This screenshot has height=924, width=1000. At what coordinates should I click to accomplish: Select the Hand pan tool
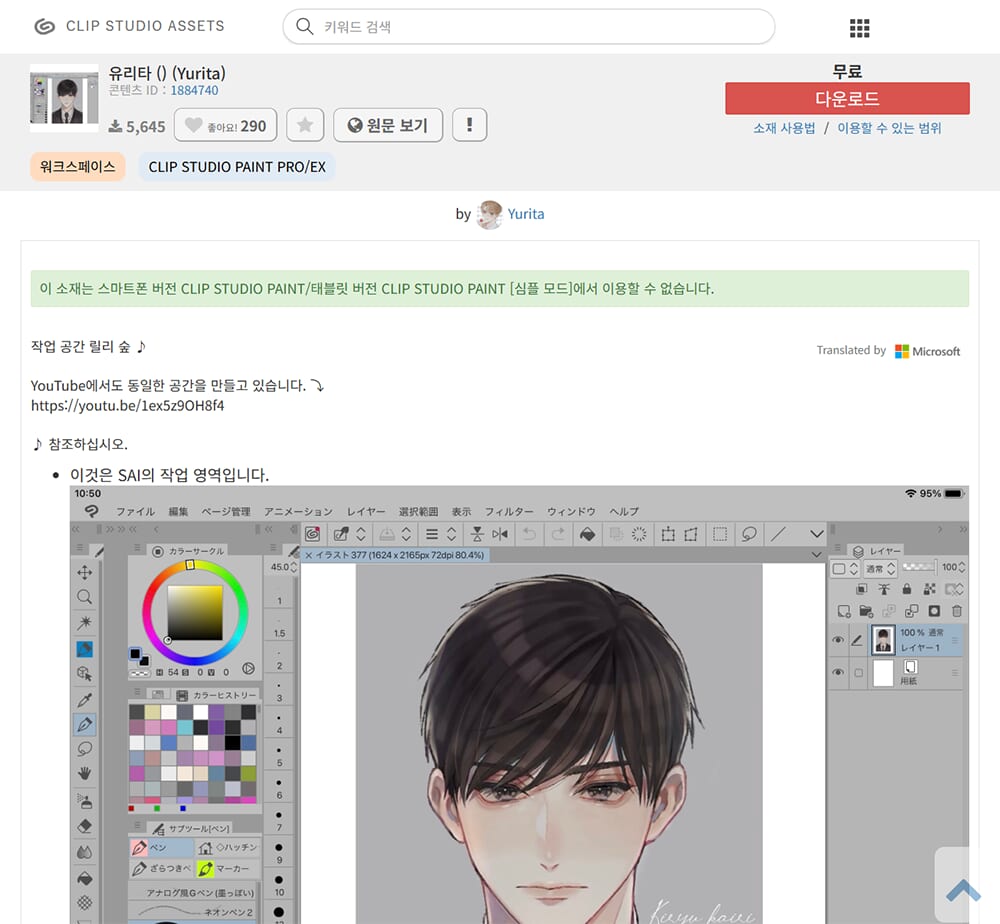point(84,774)
